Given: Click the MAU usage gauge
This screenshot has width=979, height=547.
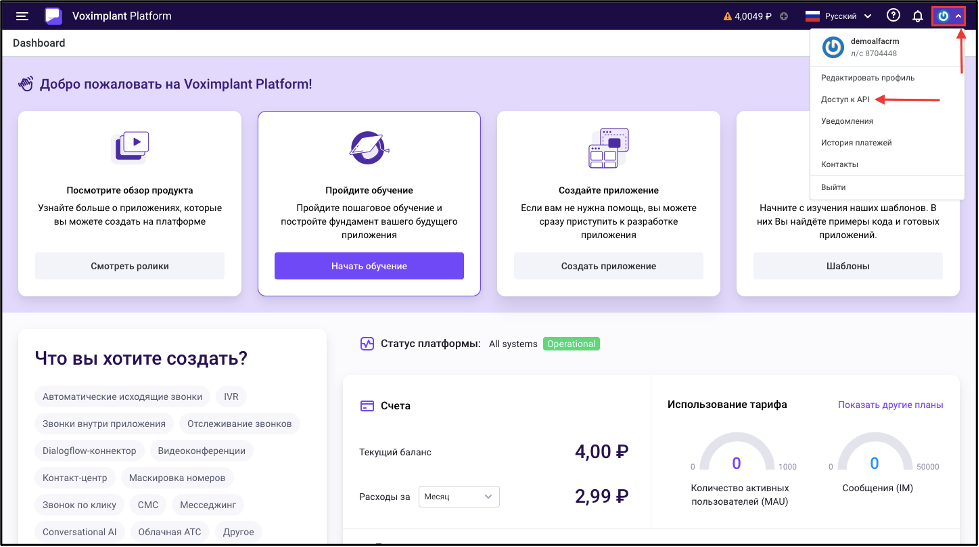Looking at the screenshot, I should click(737, 452).
